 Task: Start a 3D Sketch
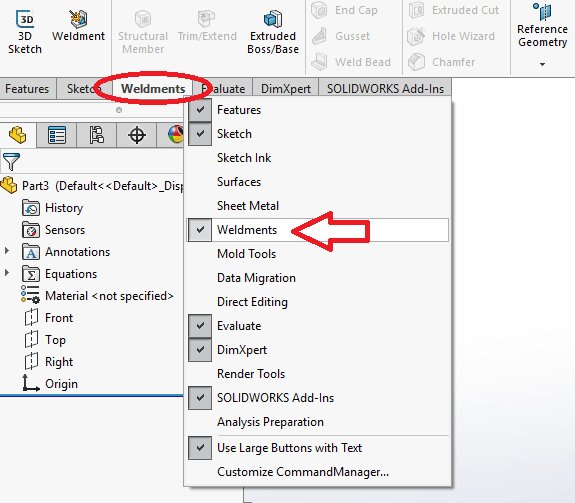[x=25, y=32]
